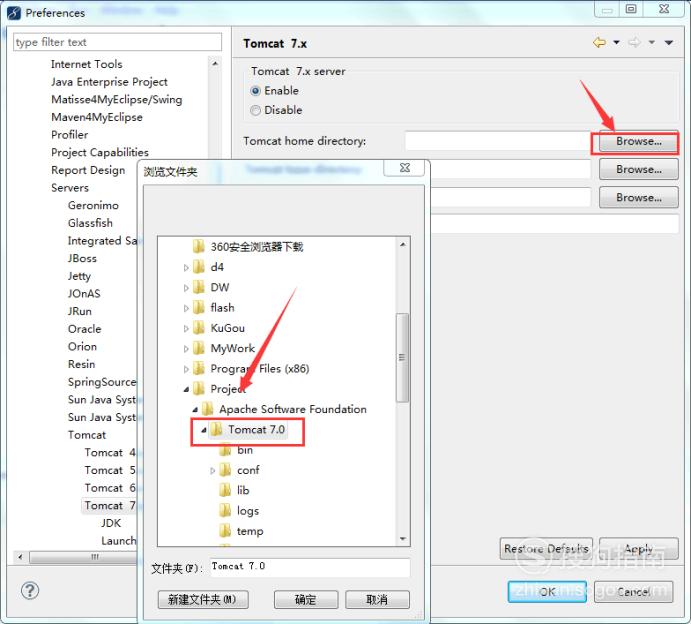Screen dimensions: 691x624
Task: Click 新建文件夹 button
Action: click(203, 599)
